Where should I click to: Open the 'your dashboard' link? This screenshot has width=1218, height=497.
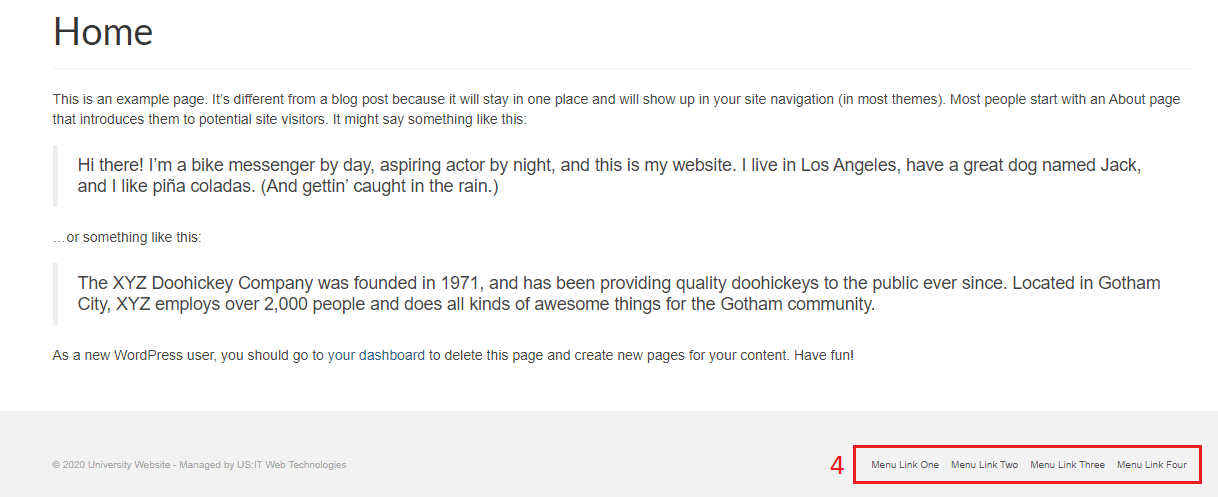376,355
